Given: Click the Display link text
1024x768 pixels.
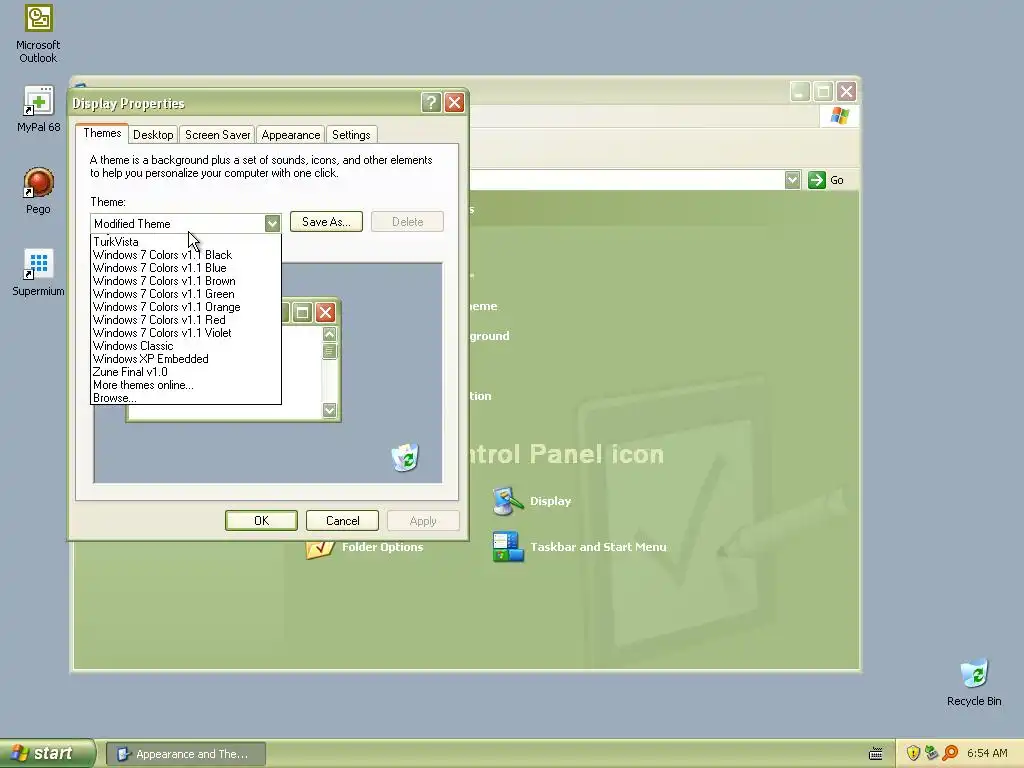Looking at the screenshot, I should click(x=550, y=501).
